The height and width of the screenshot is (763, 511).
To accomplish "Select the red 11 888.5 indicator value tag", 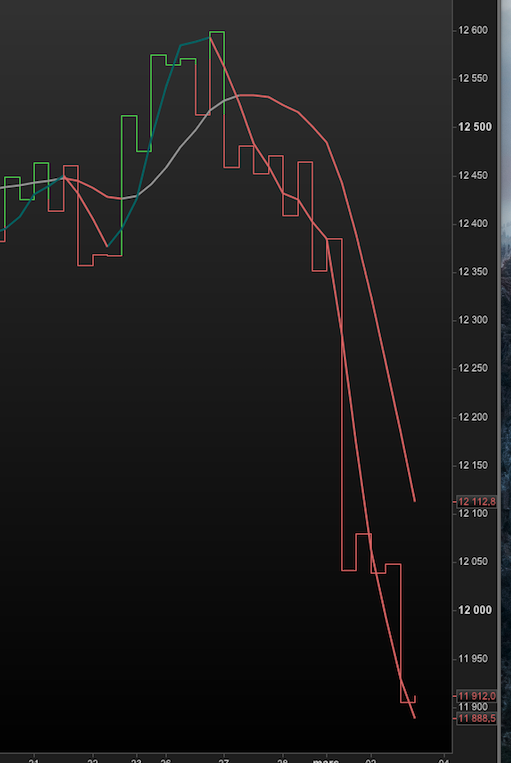I will (x=476, y=718).
